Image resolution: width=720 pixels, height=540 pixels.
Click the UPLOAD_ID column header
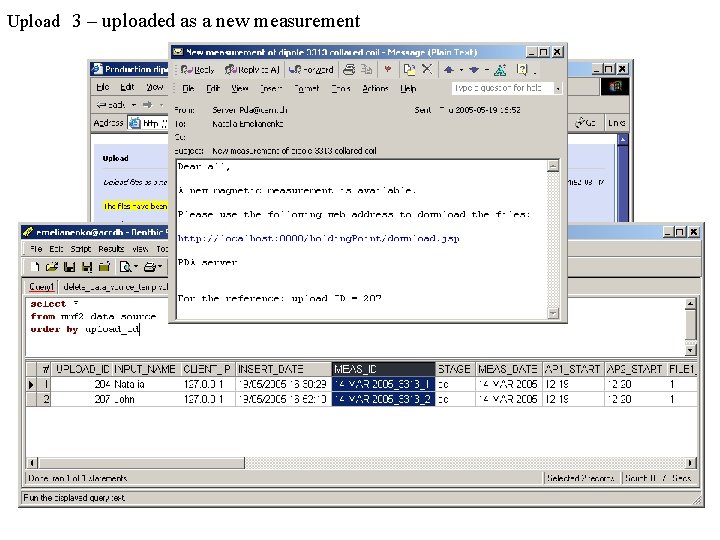coord(82,369)
